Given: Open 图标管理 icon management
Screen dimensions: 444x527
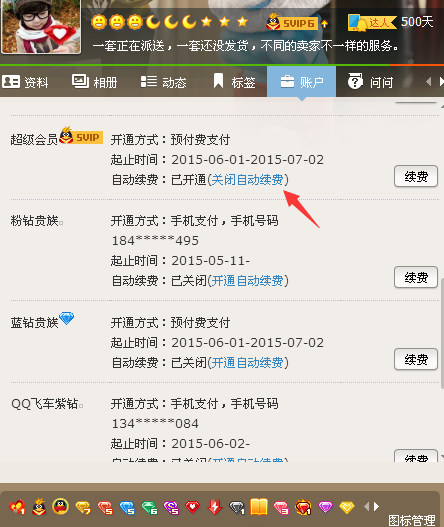Looking at the screenshot, I should [411, 520].
